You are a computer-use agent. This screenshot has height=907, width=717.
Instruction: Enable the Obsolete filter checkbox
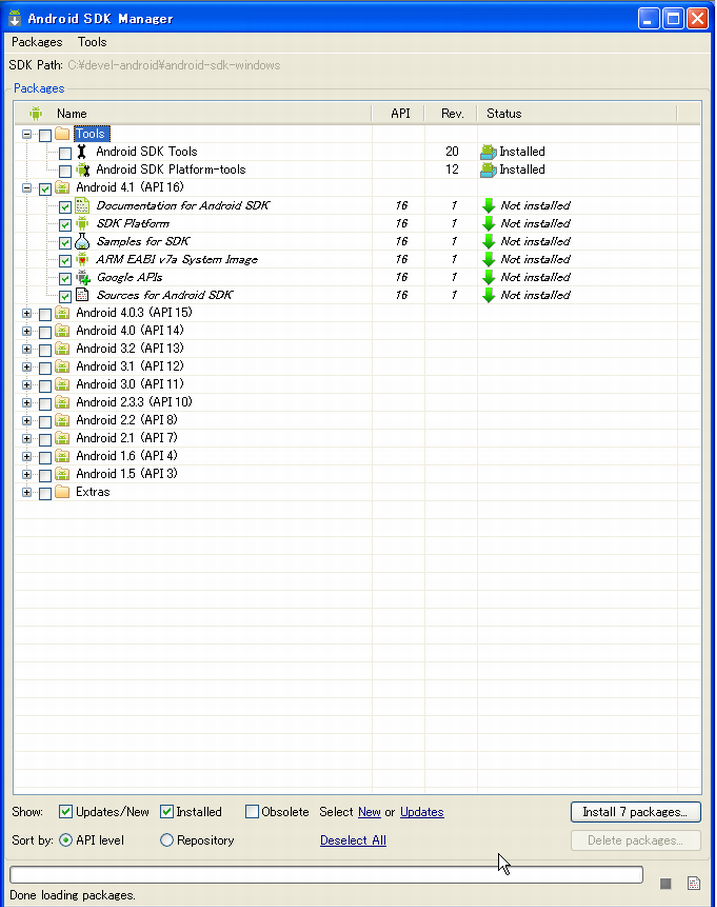pos(252,812)
